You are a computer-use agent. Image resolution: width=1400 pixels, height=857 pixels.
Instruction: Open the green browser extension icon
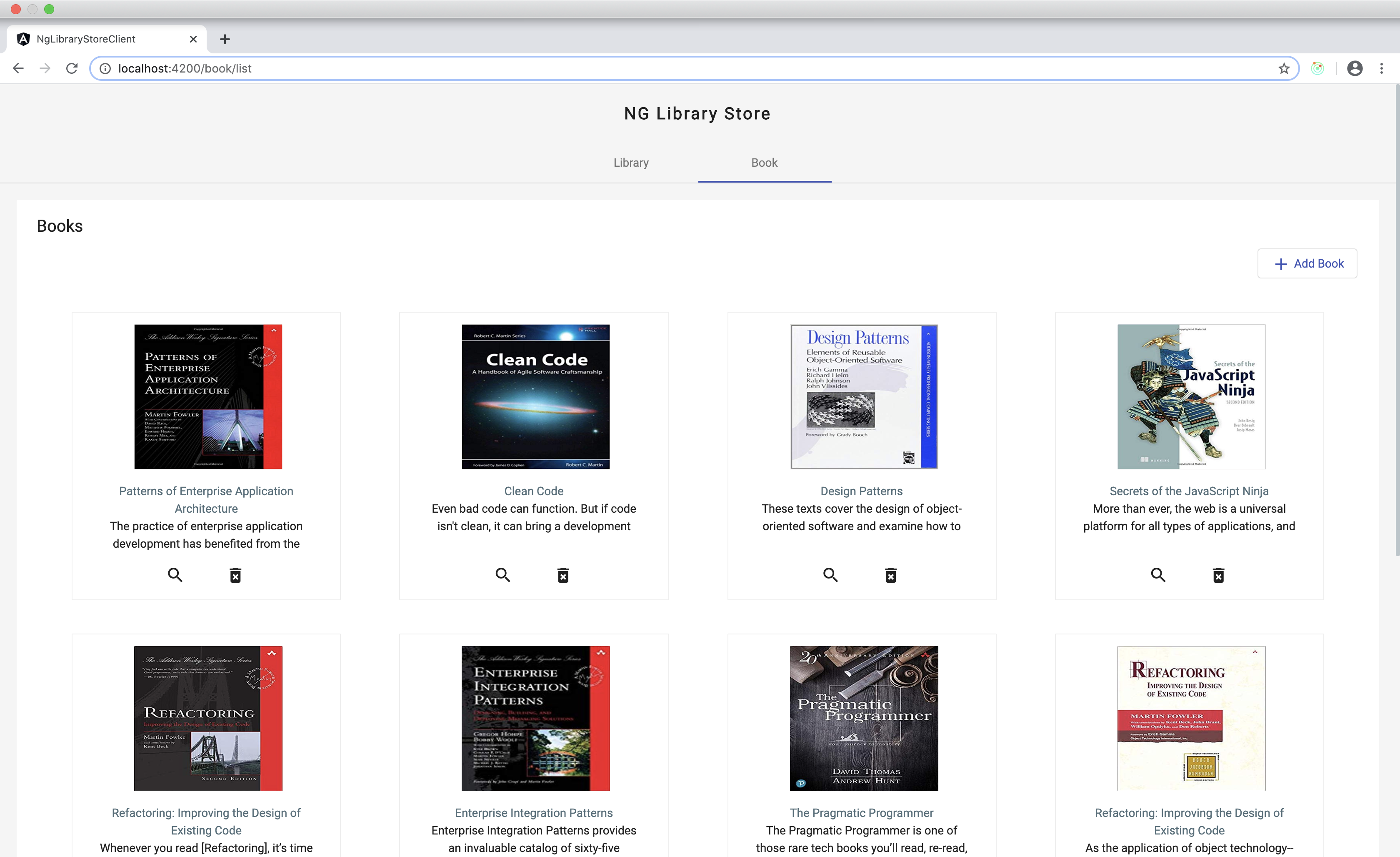[1317, 69]
